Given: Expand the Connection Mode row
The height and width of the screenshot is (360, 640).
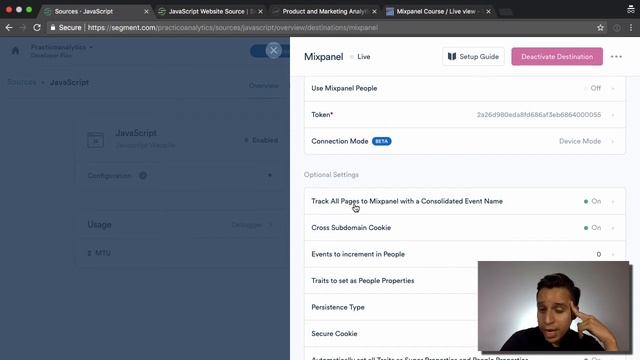Looking at the screenshot, I should [464, 141].
